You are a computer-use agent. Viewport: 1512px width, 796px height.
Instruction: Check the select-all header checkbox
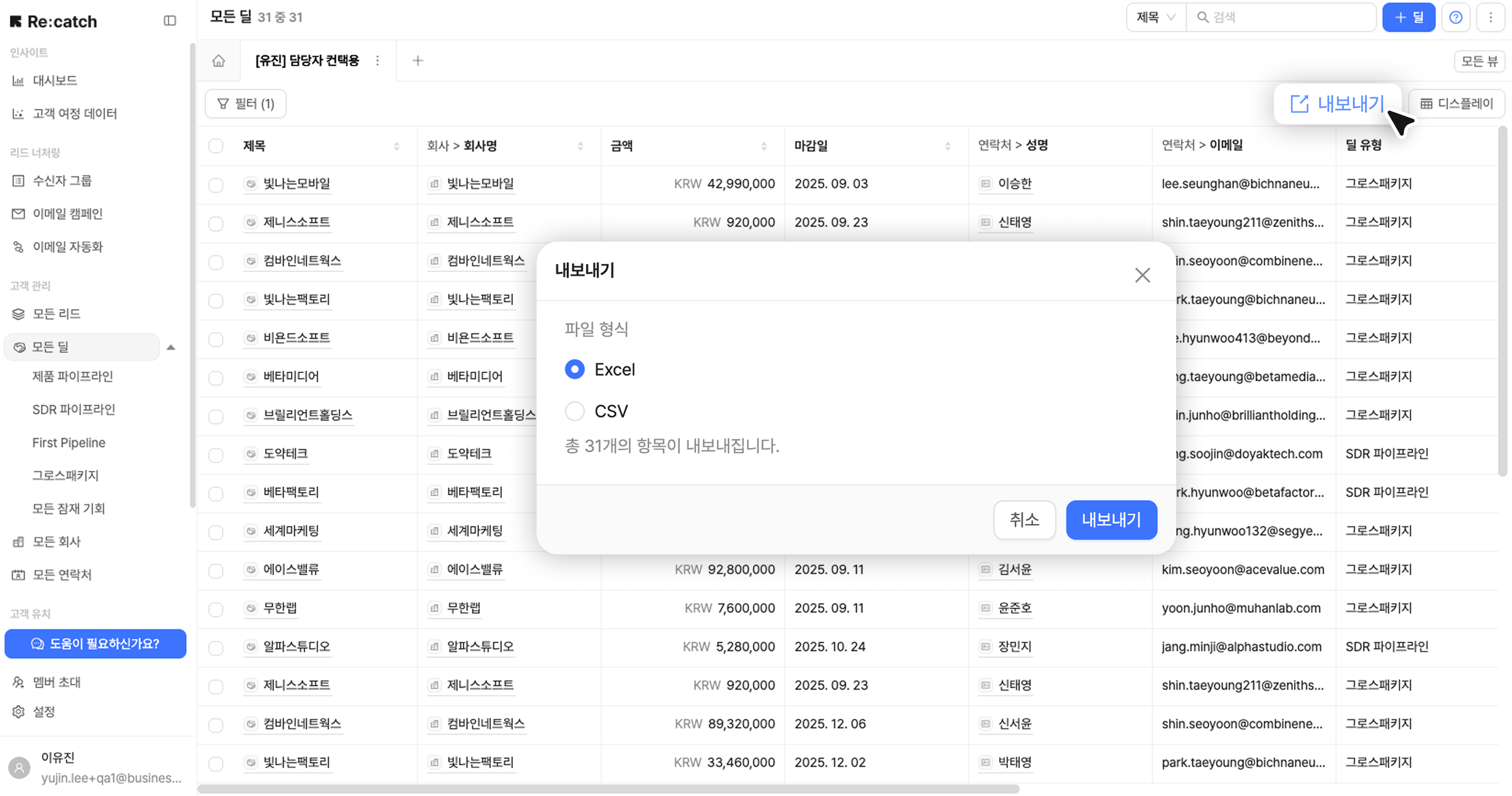pyautogui.click(x=216, y=146)
